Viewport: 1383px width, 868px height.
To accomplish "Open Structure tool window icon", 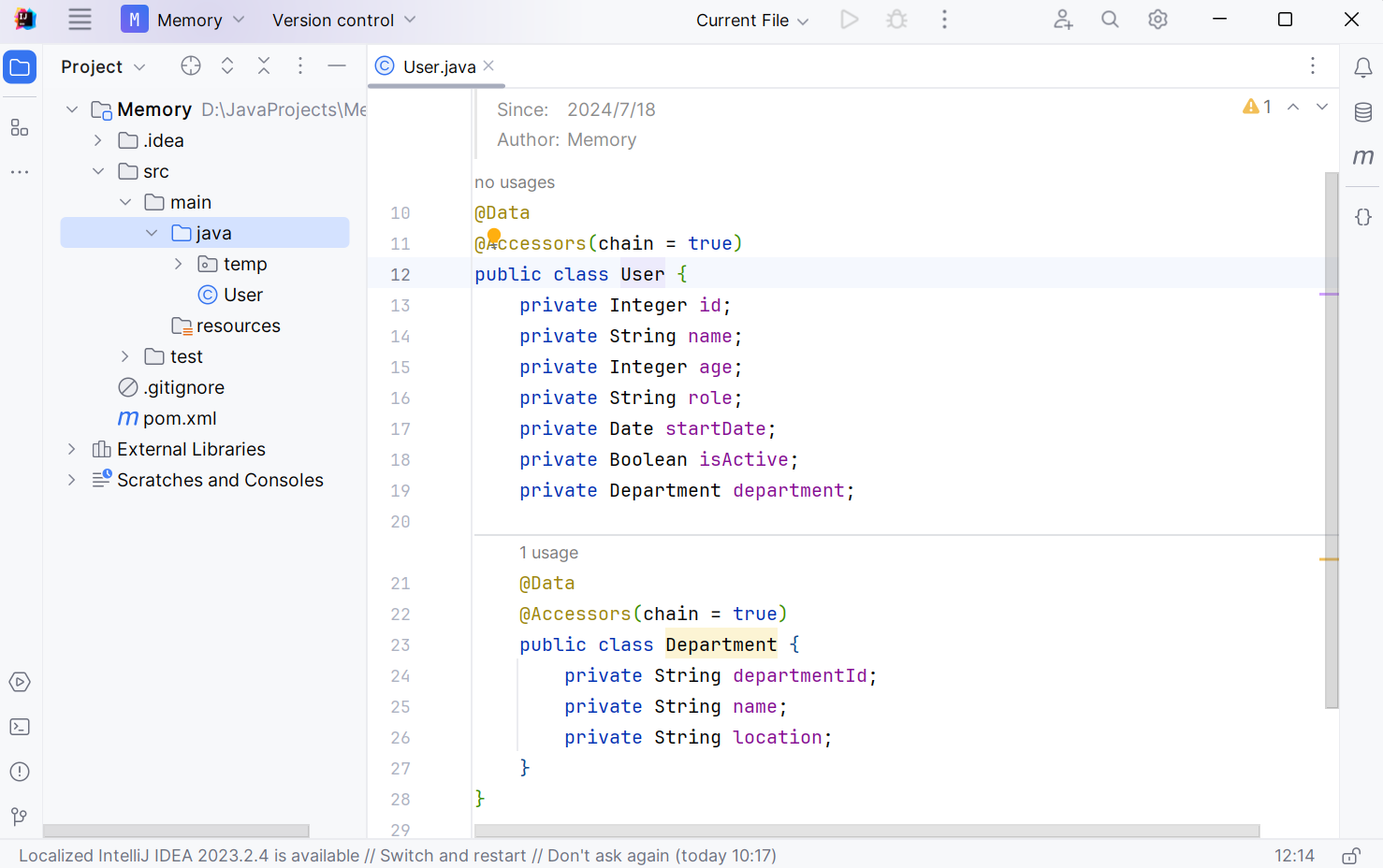I will pyautogui.click(x=20, y=128).
